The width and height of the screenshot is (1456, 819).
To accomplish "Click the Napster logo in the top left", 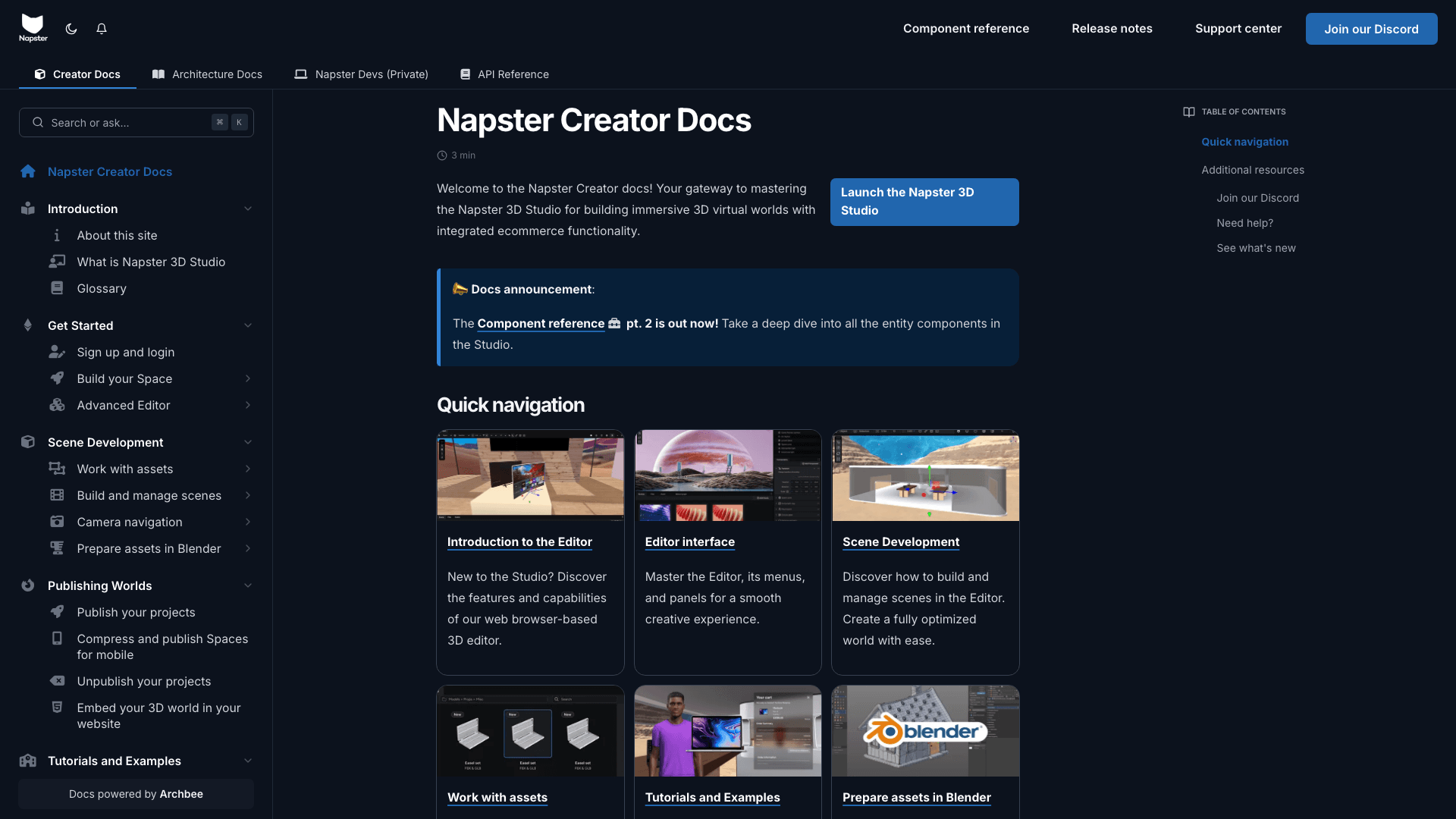I will (33, 27).
